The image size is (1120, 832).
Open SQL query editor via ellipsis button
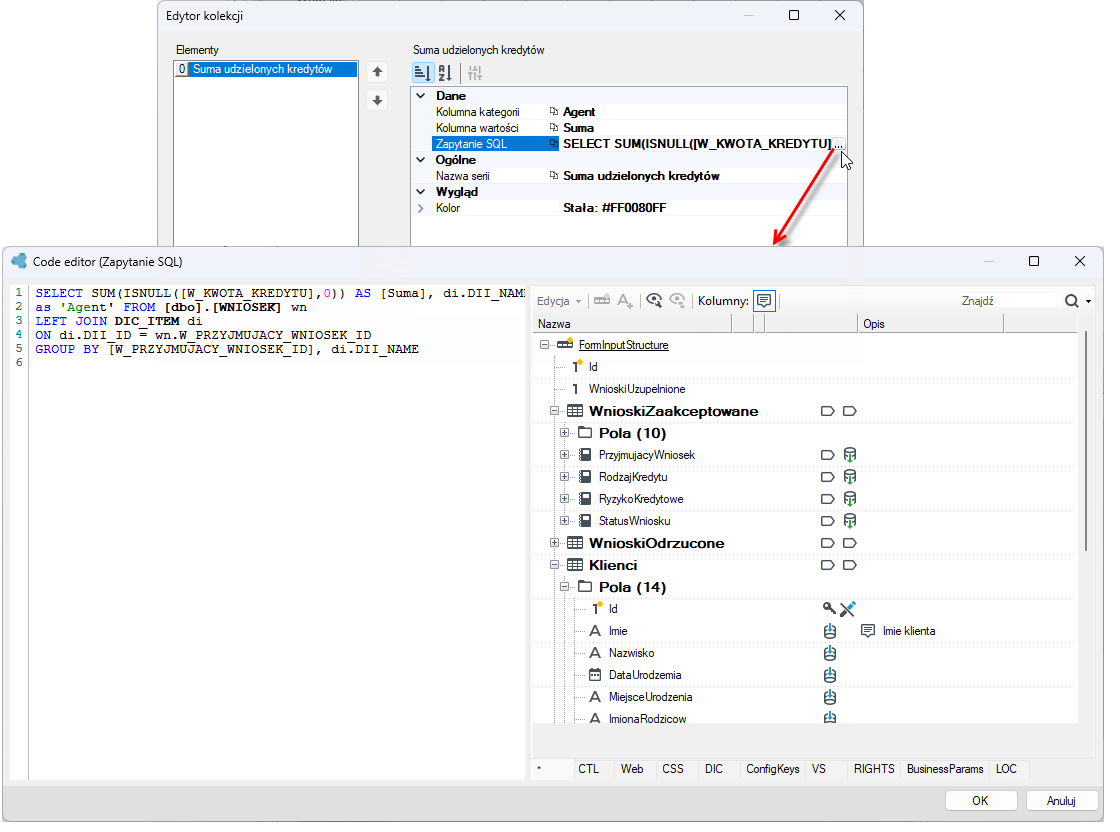tap(839, 144)
